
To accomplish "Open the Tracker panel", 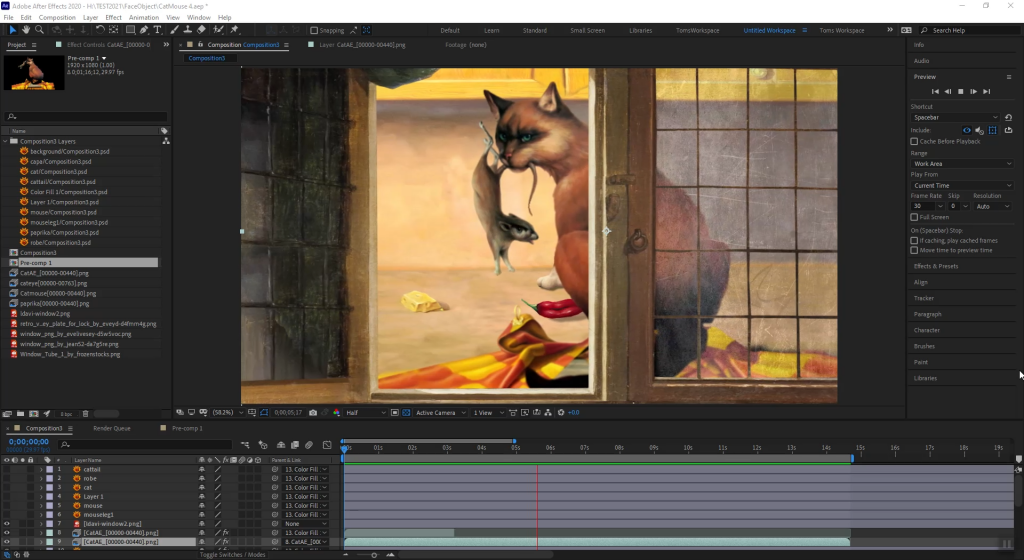I will click(x=923, y=298).
